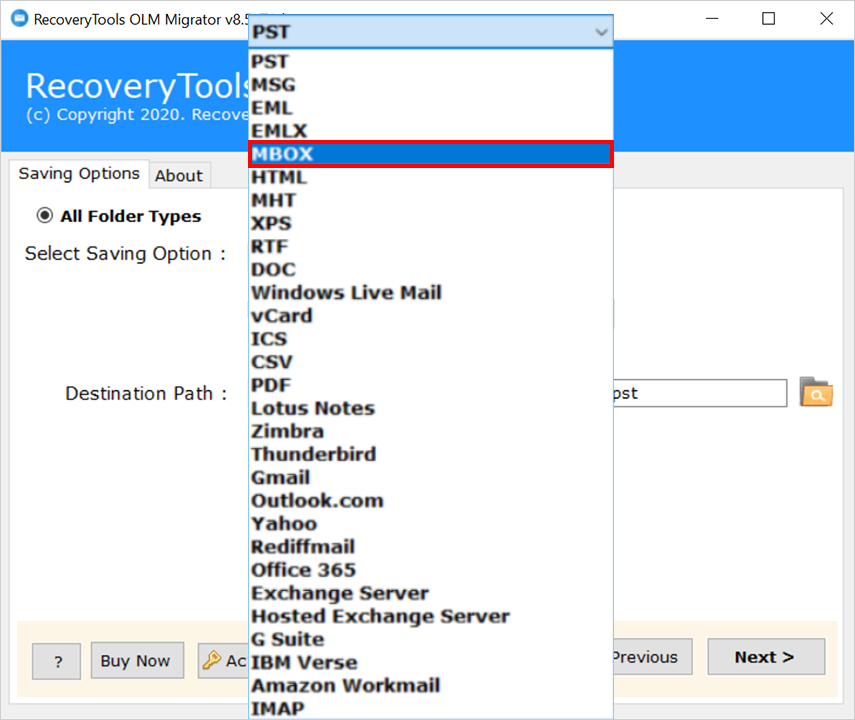Select CSV option in list
The image size is (855, 720).
coord(431,362)
